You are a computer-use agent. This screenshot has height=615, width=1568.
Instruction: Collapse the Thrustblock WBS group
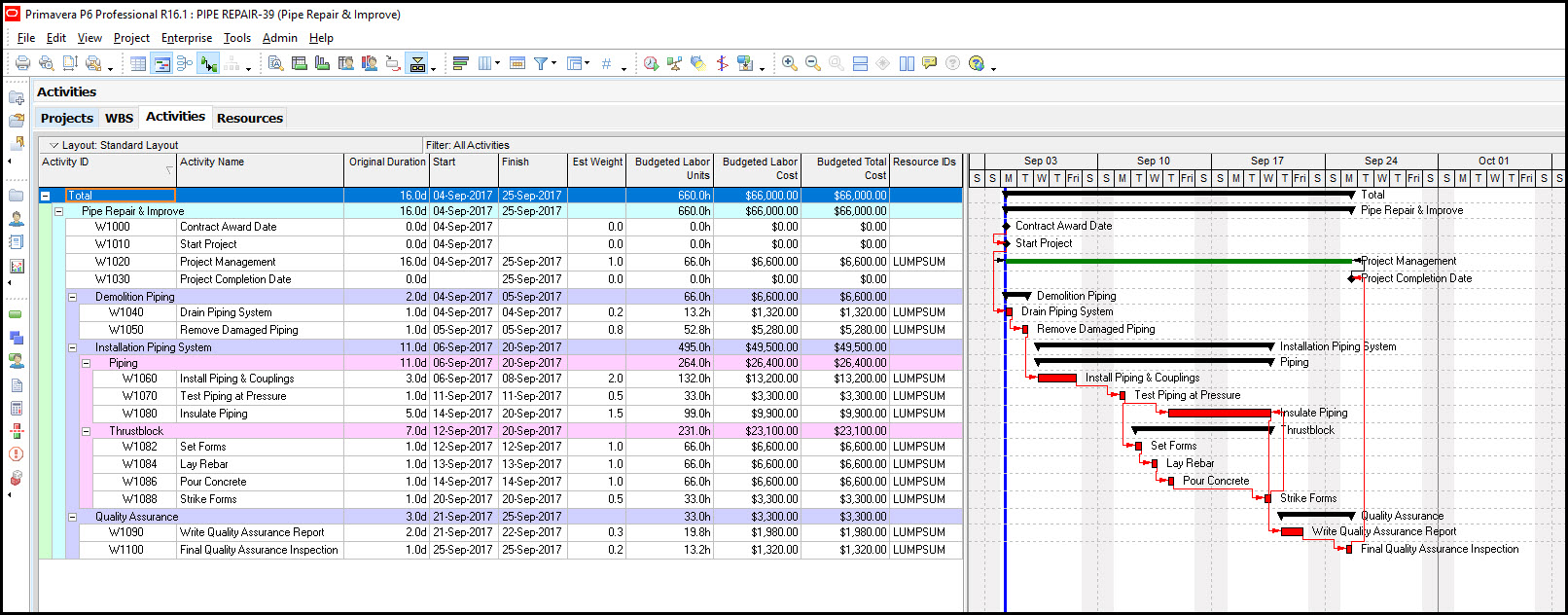click(86, 431)
